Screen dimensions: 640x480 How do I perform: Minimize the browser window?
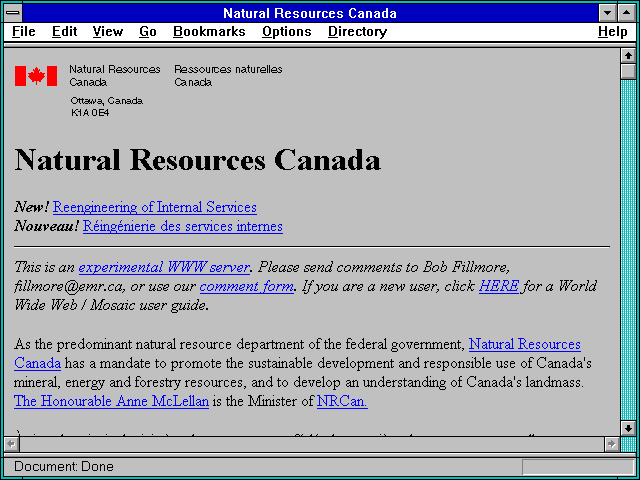(x=607, y=13)
